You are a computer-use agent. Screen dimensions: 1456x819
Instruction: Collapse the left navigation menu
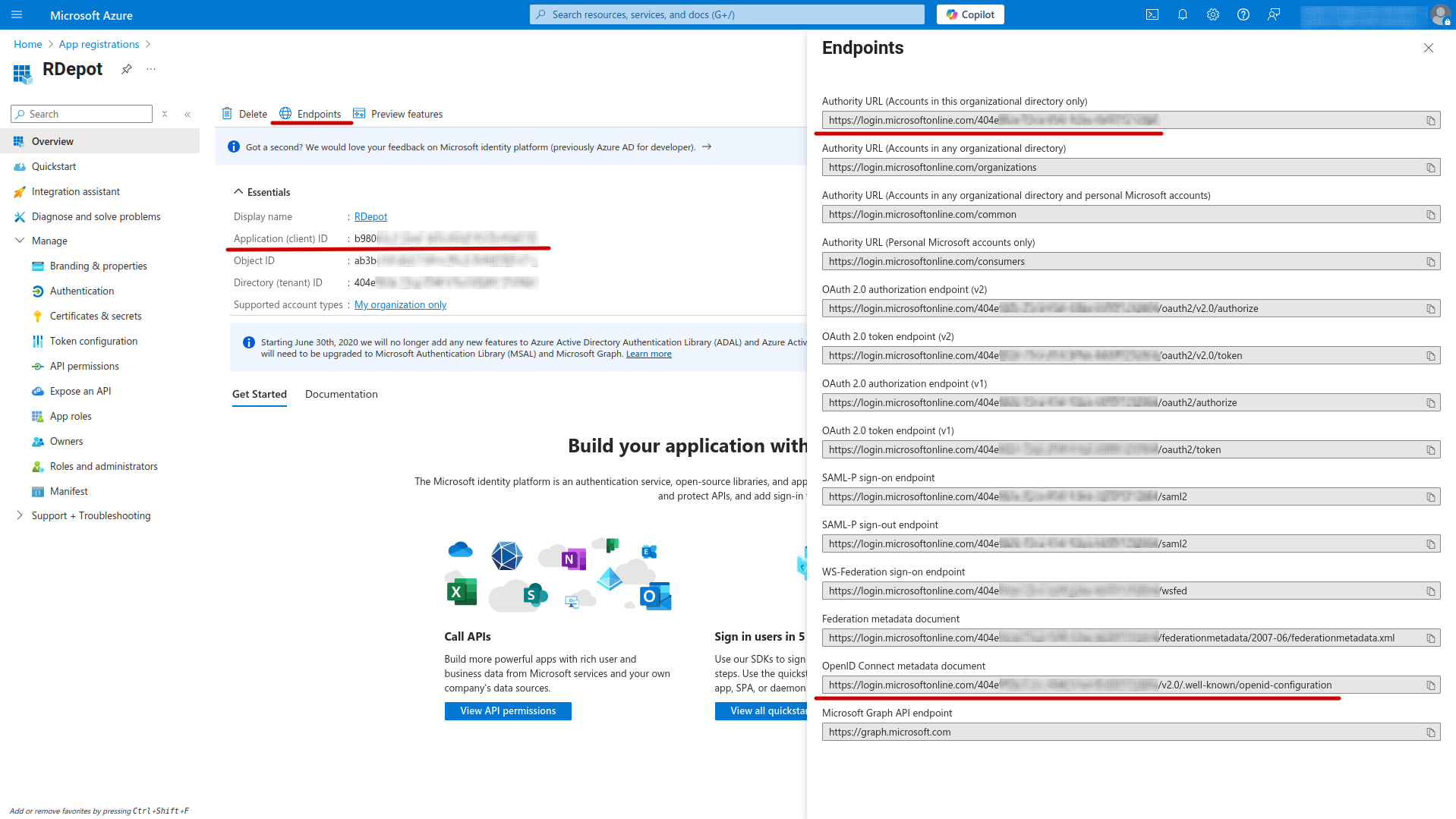click(188, 114)
